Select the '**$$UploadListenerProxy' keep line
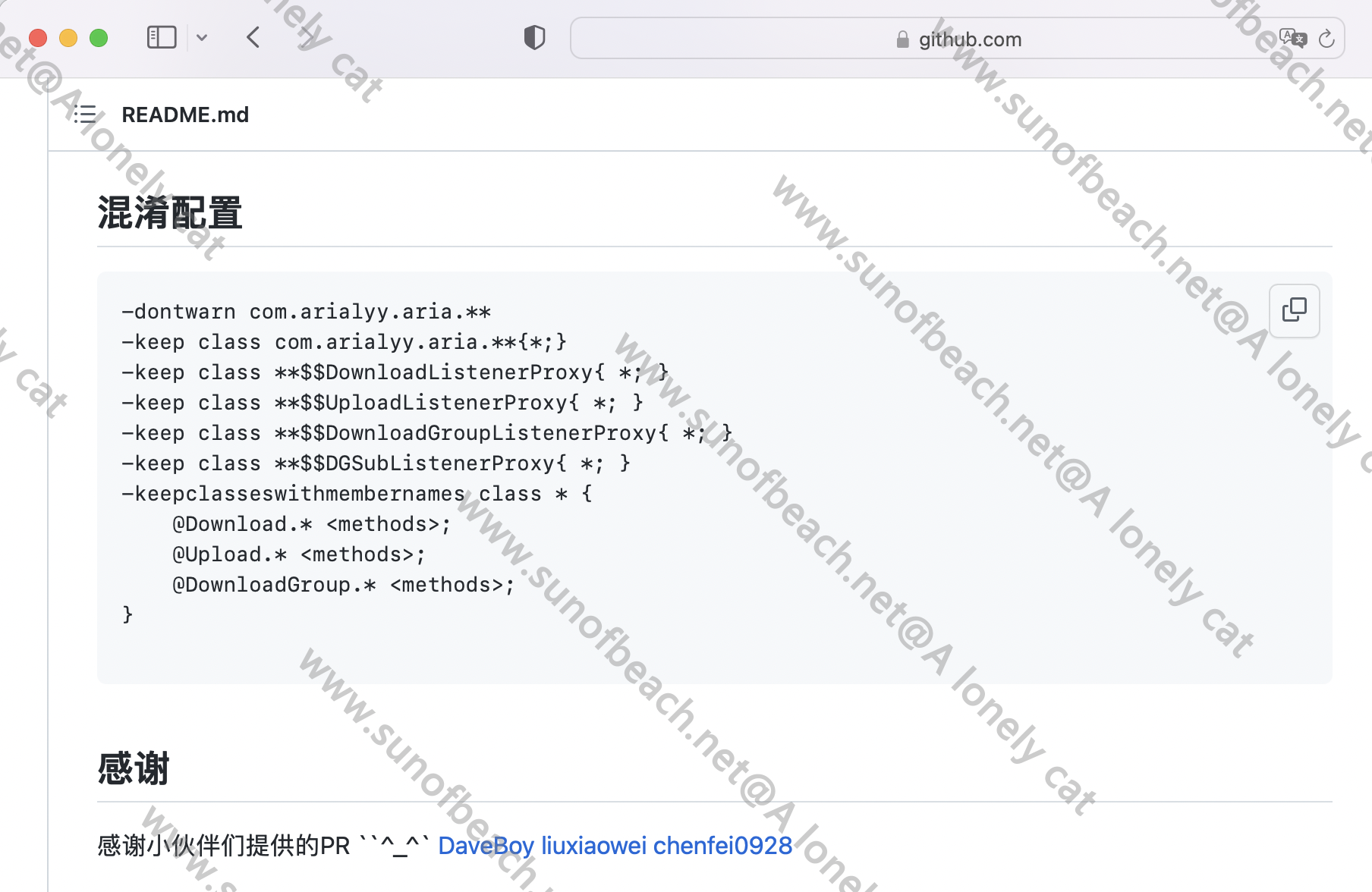 pyautogui.click(x=382, y=403)
